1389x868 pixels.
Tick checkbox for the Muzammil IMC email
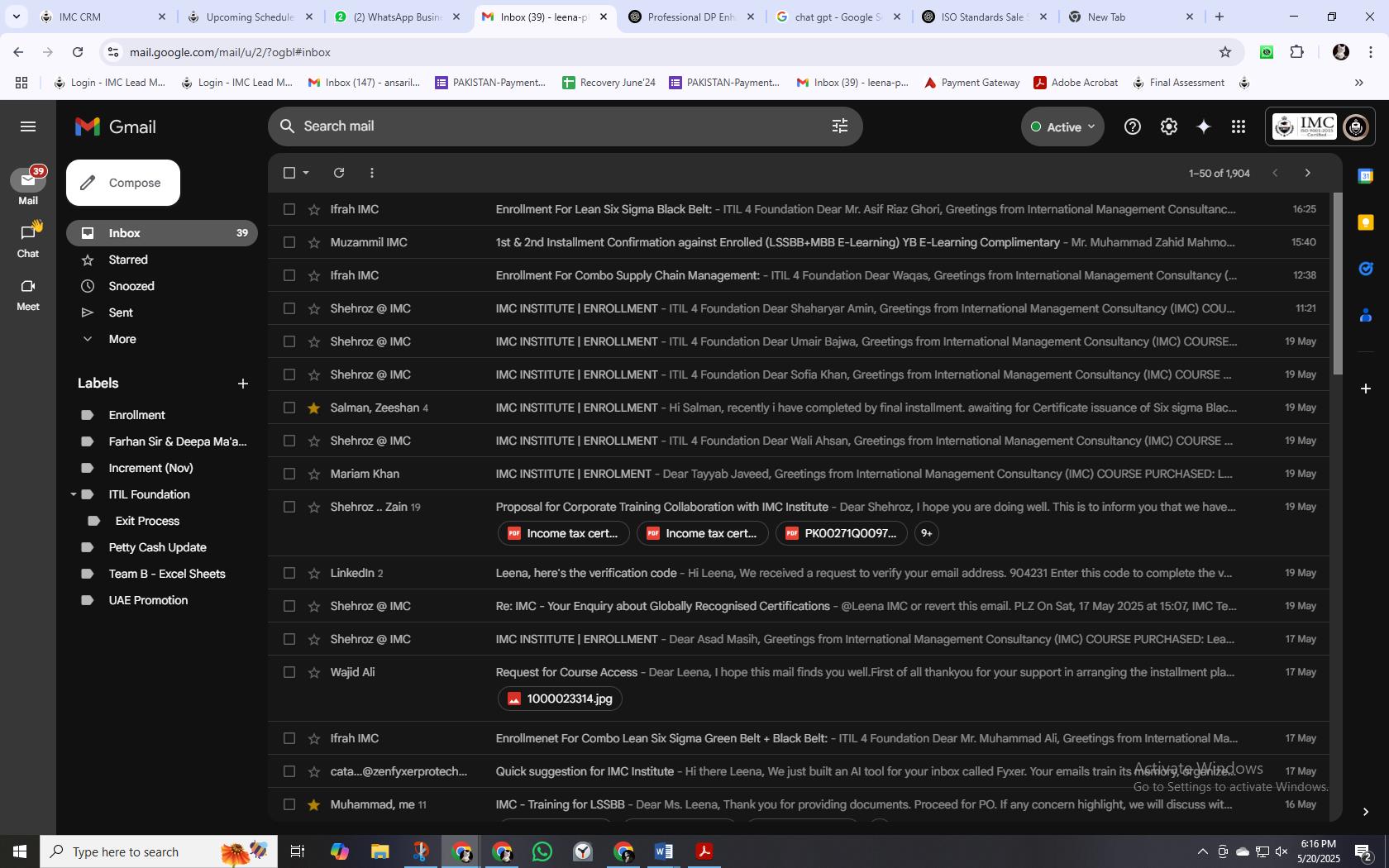289,242
